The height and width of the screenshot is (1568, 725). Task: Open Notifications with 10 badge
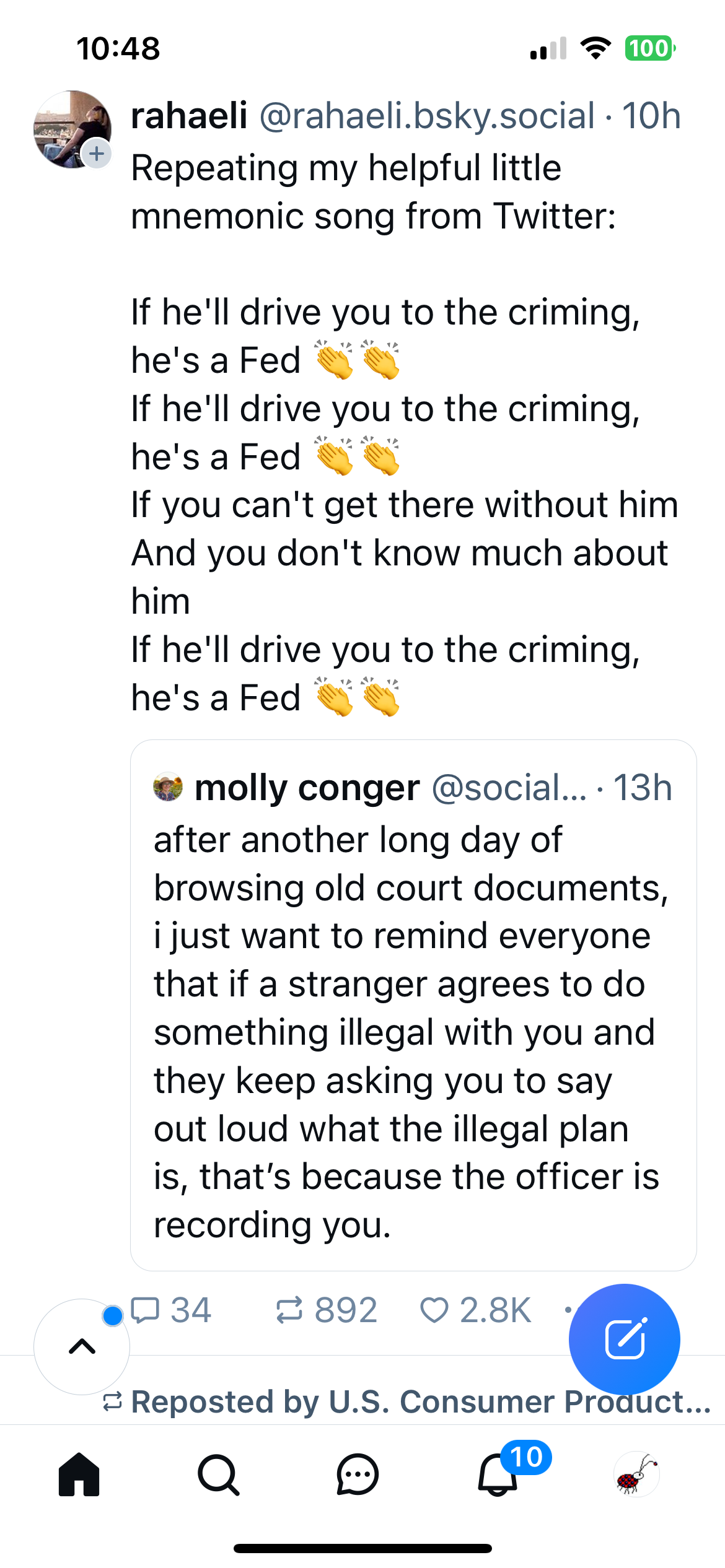pos(498,1474)
